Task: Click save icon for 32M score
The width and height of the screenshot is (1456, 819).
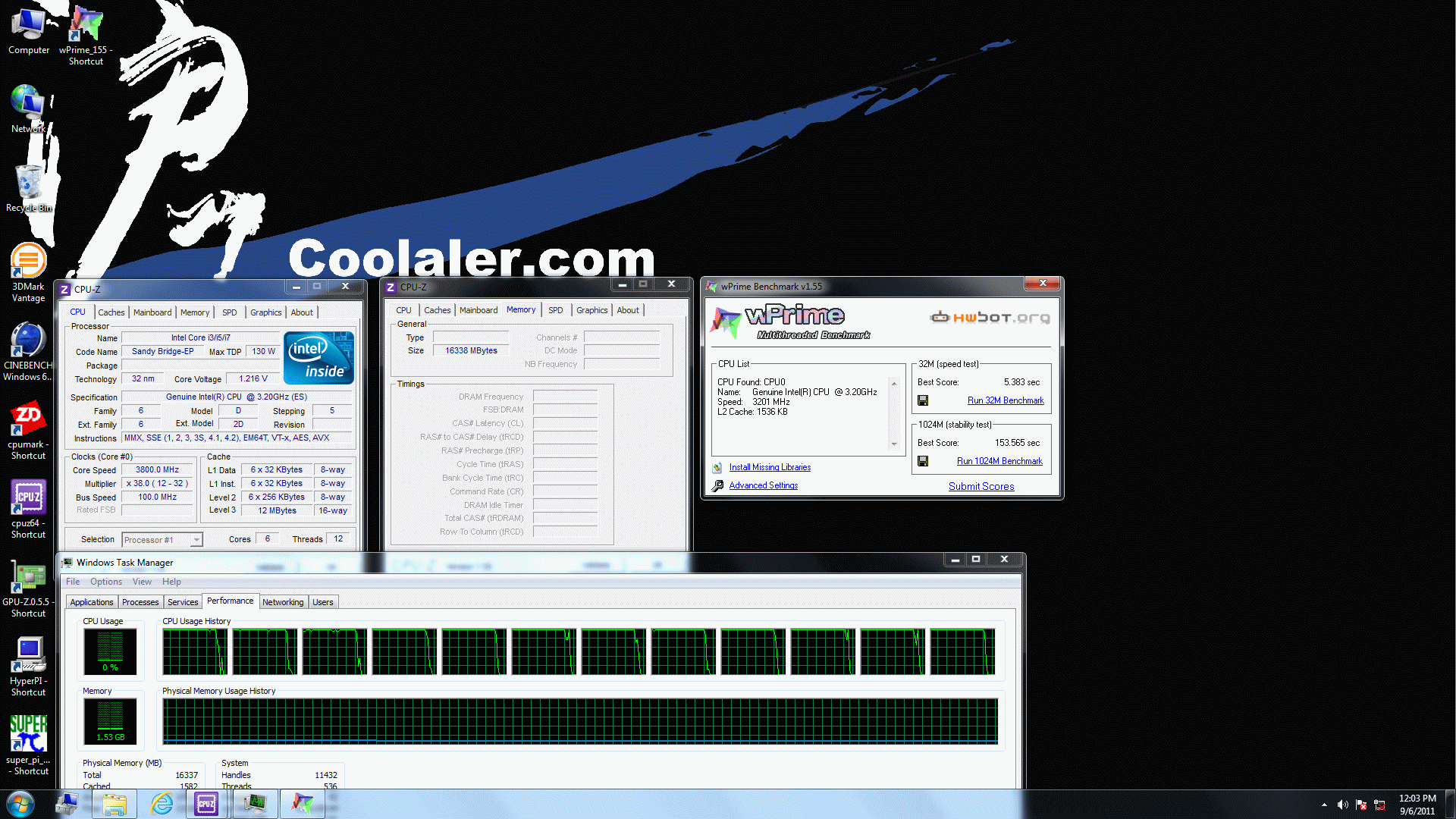Action: click(x=923, y=400)
